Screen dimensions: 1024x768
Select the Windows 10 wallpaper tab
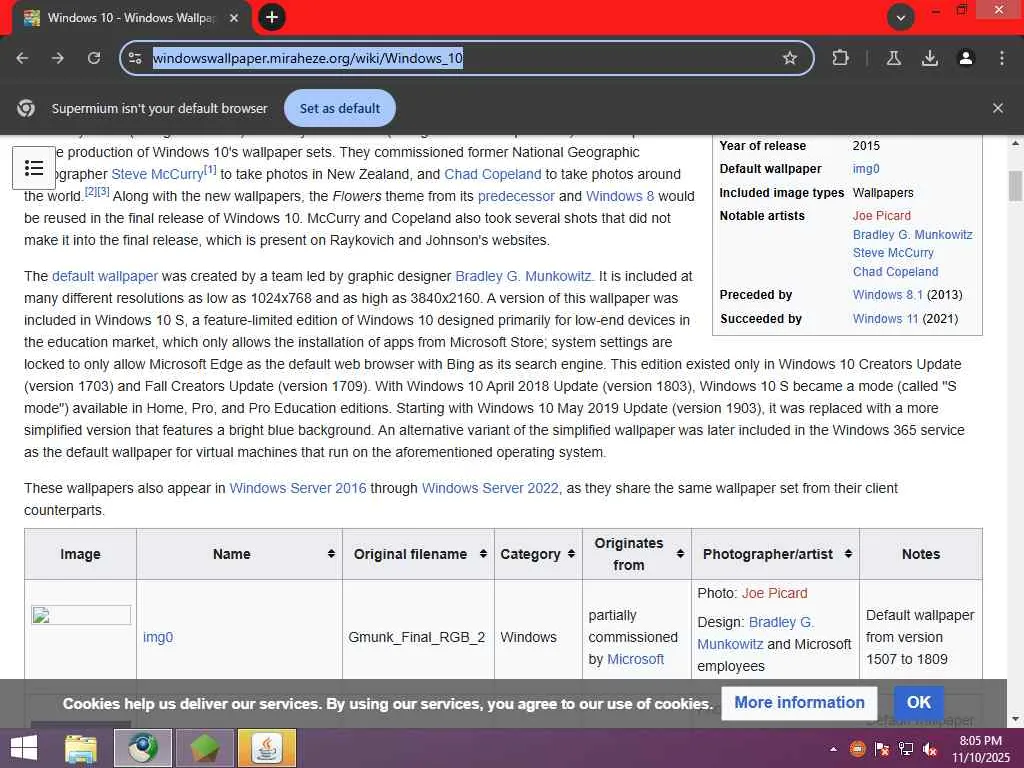[131, 18]
